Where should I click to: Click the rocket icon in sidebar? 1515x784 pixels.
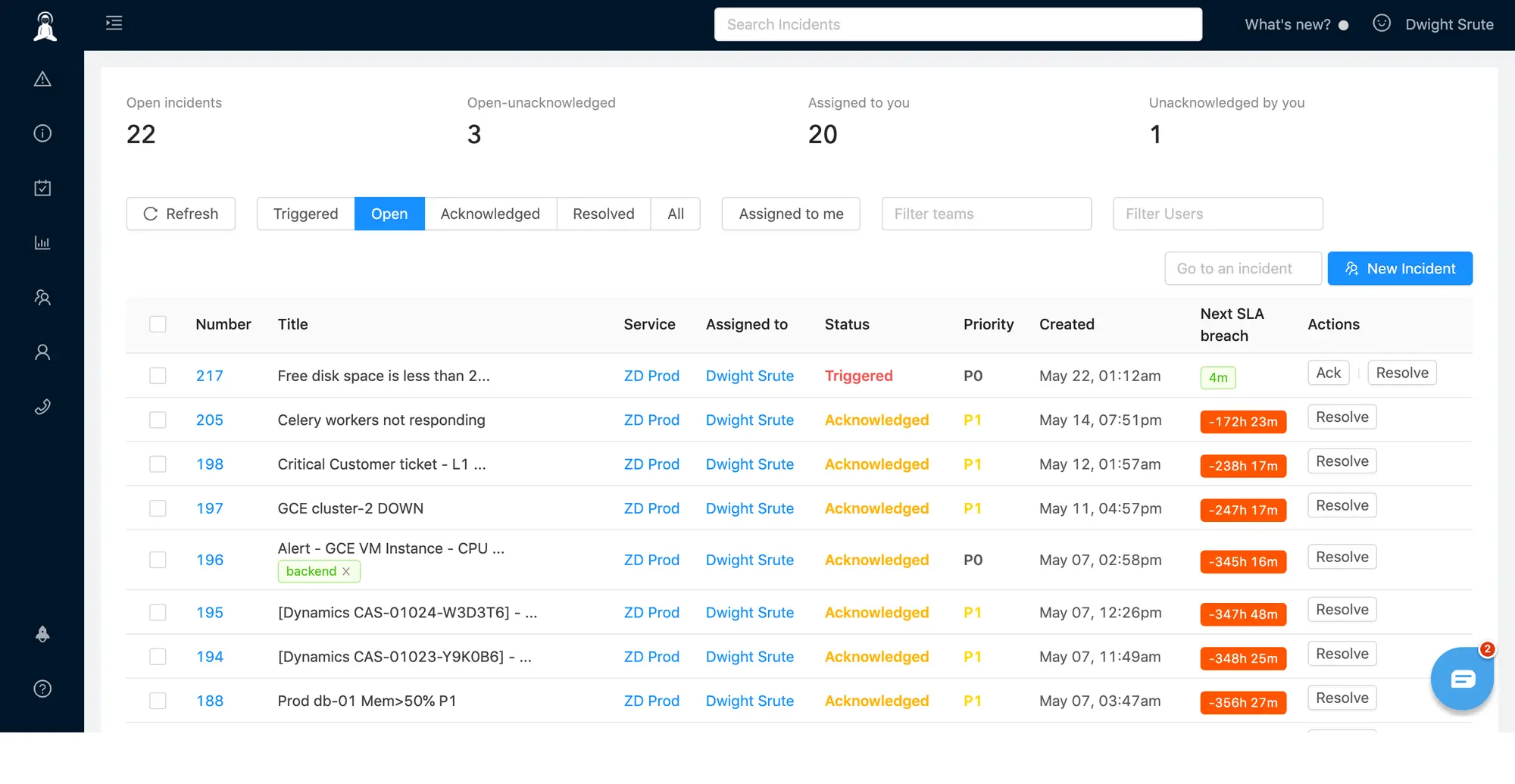point(42,634)
